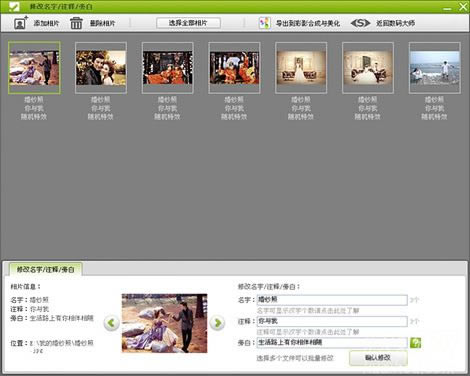Viewport: 470px width, 376px height.
Task: Click the confirm modification button
Action: (x=378, y=358)
